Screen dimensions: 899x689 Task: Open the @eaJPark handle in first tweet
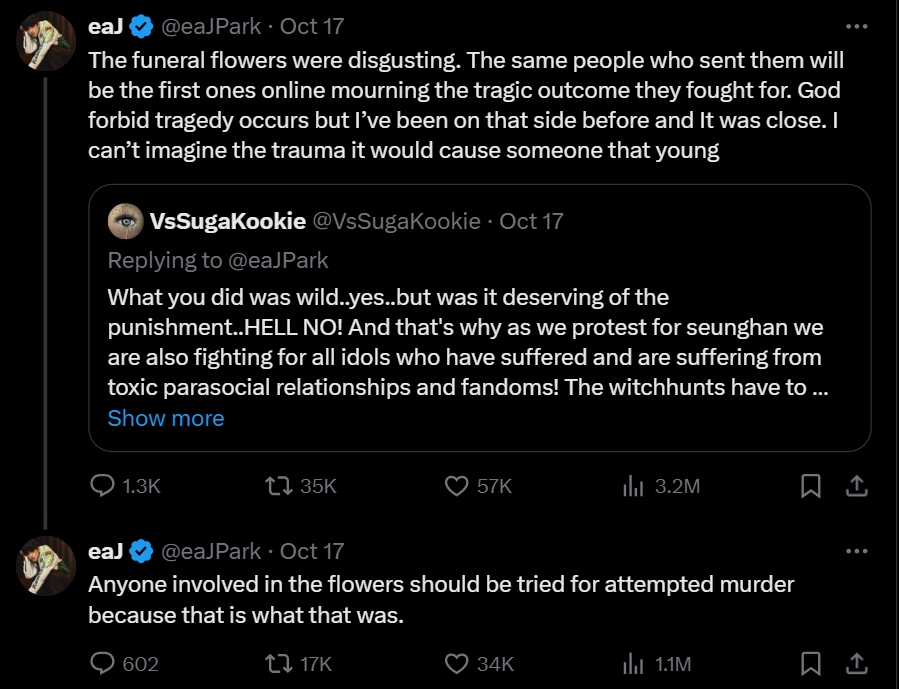point(215,26)
